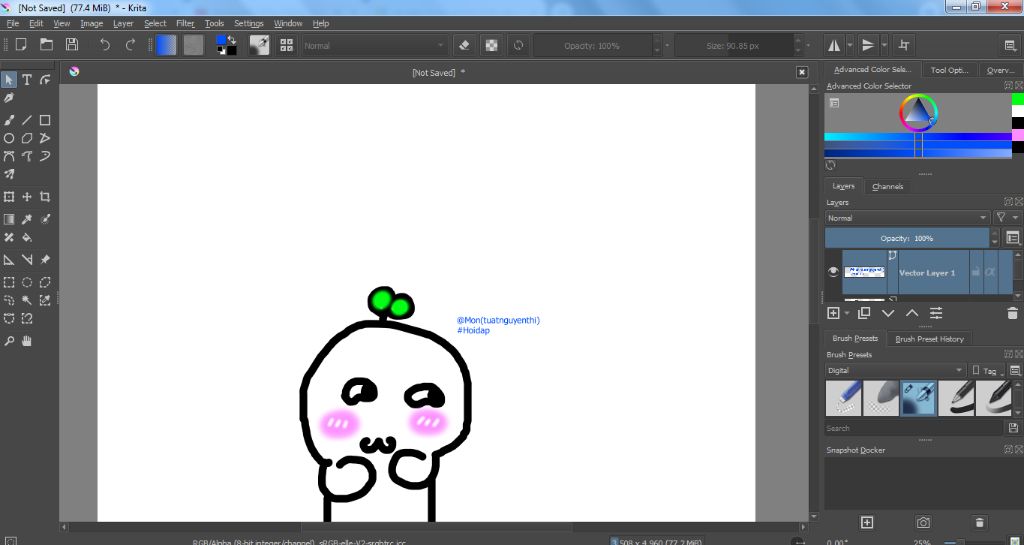Reload the original brush preset
Image resolution: width=1024 pixels, height=545 pixels.
click(519, 45)
